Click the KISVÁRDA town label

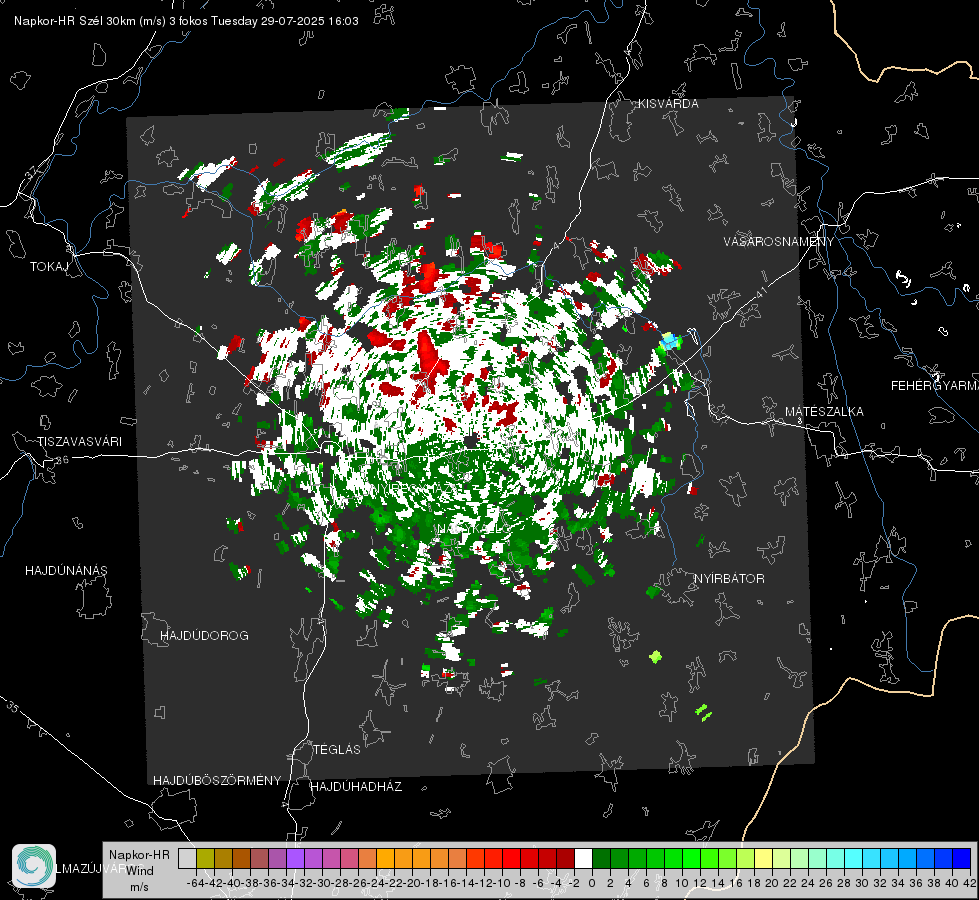[668, 104]
